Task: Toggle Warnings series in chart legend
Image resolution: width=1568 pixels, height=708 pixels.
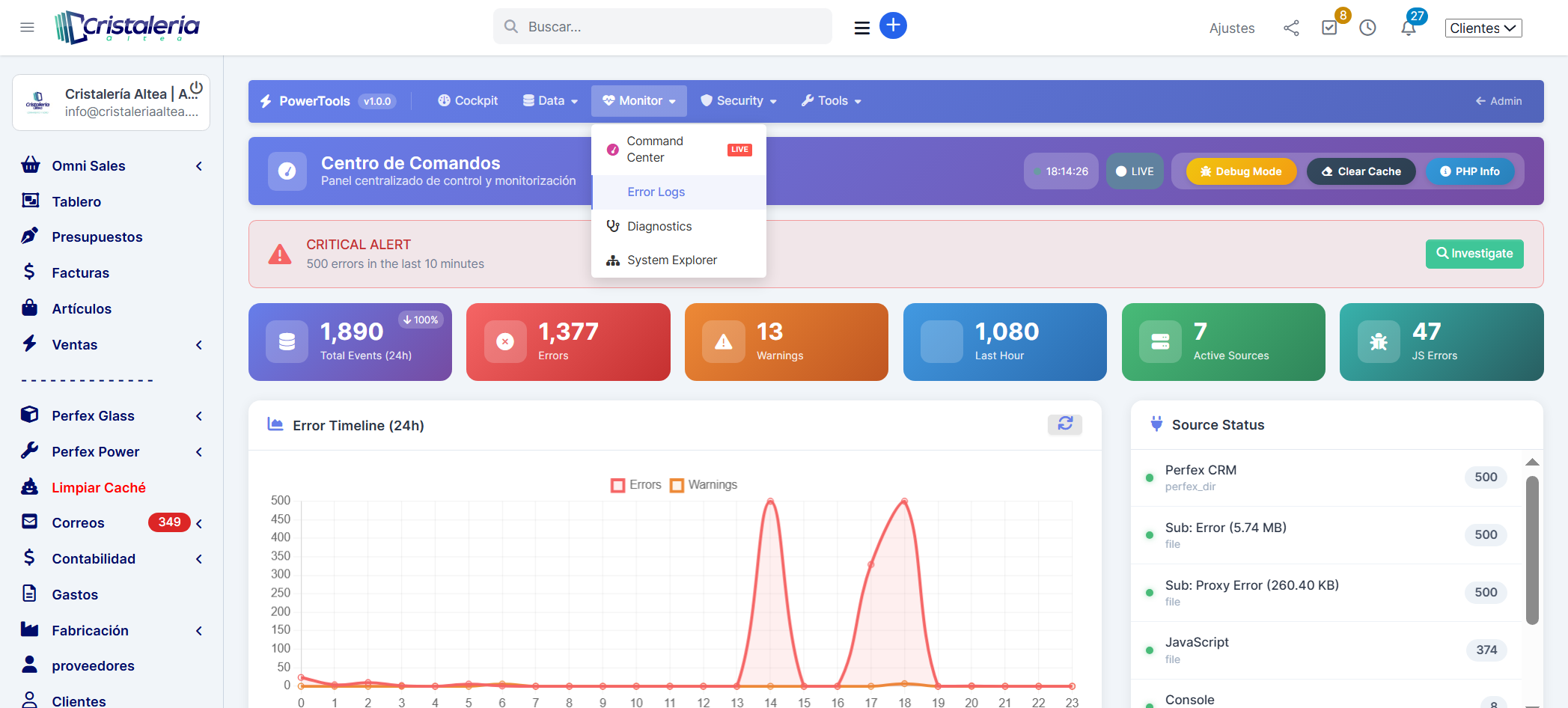Action: coord(704,485)
